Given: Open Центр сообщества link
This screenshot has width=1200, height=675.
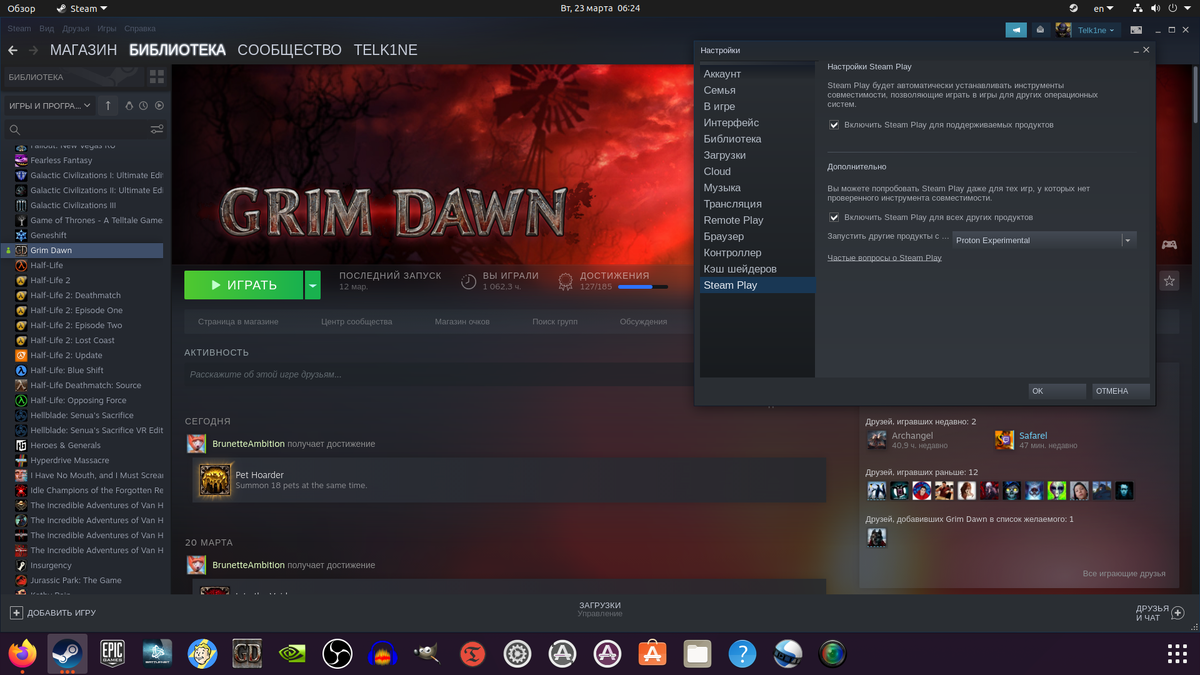Looking at the screenshot, I should click(357, 322).
